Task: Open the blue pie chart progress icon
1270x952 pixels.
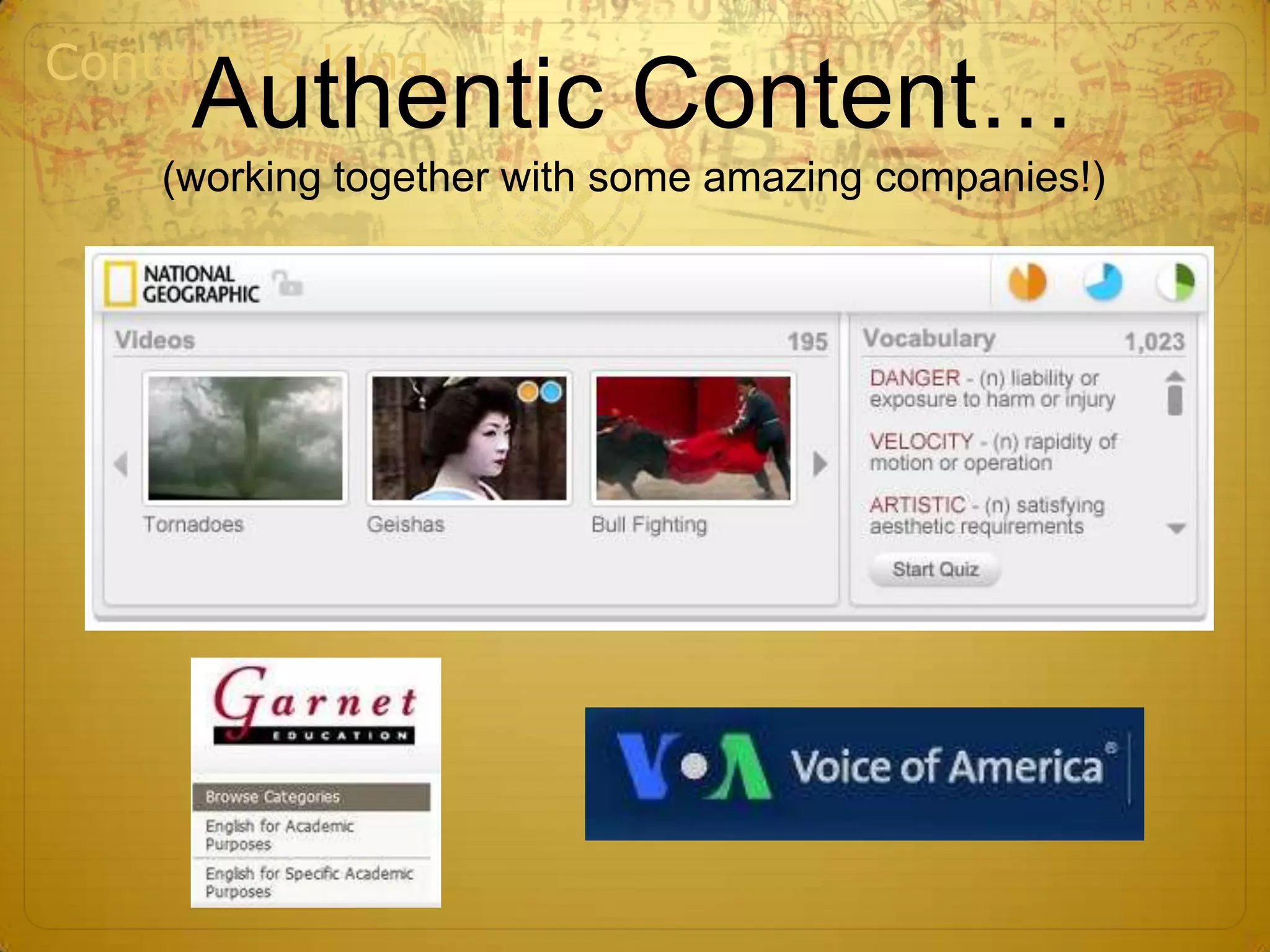Action: click(1103, 283)
